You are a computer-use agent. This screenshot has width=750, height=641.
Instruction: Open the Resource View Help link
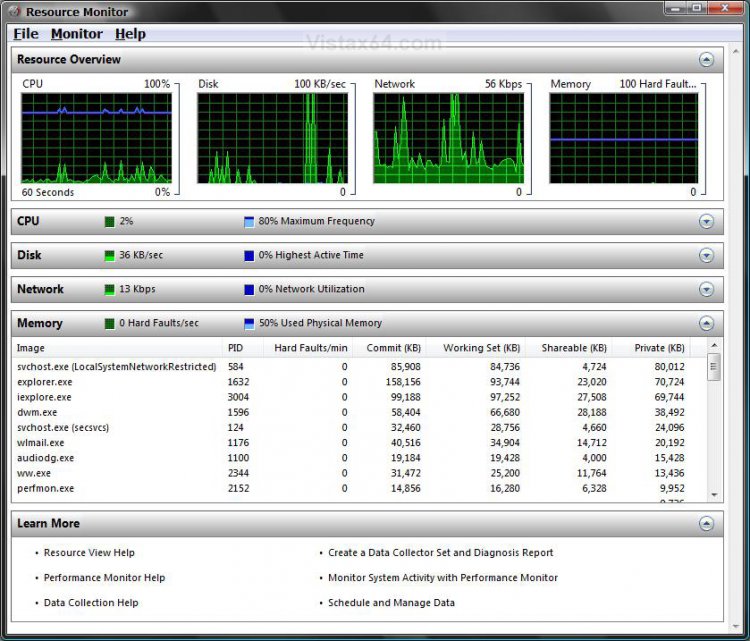pos(89,553)
